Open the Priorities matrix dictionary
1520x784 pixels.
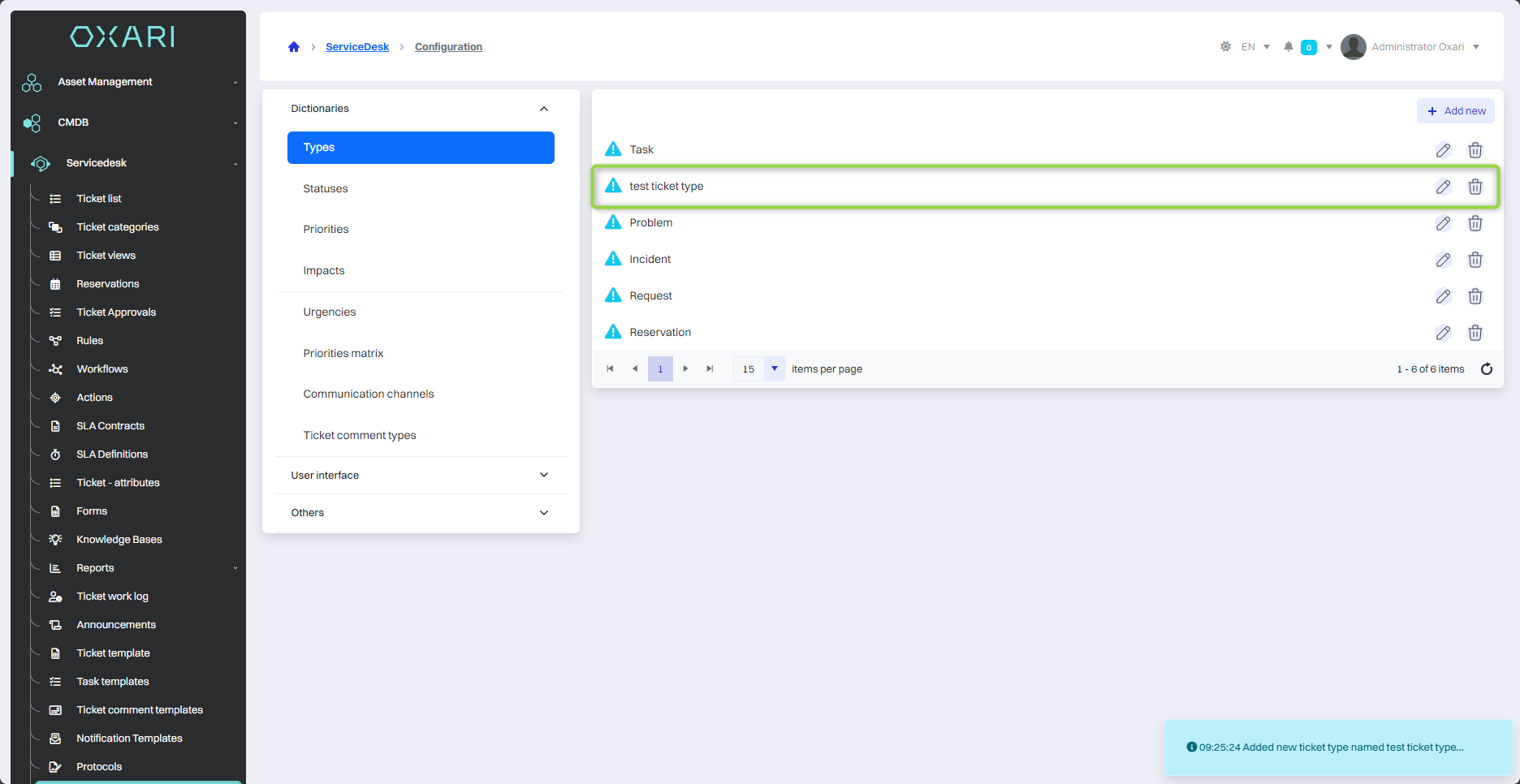tap(343, 353)
